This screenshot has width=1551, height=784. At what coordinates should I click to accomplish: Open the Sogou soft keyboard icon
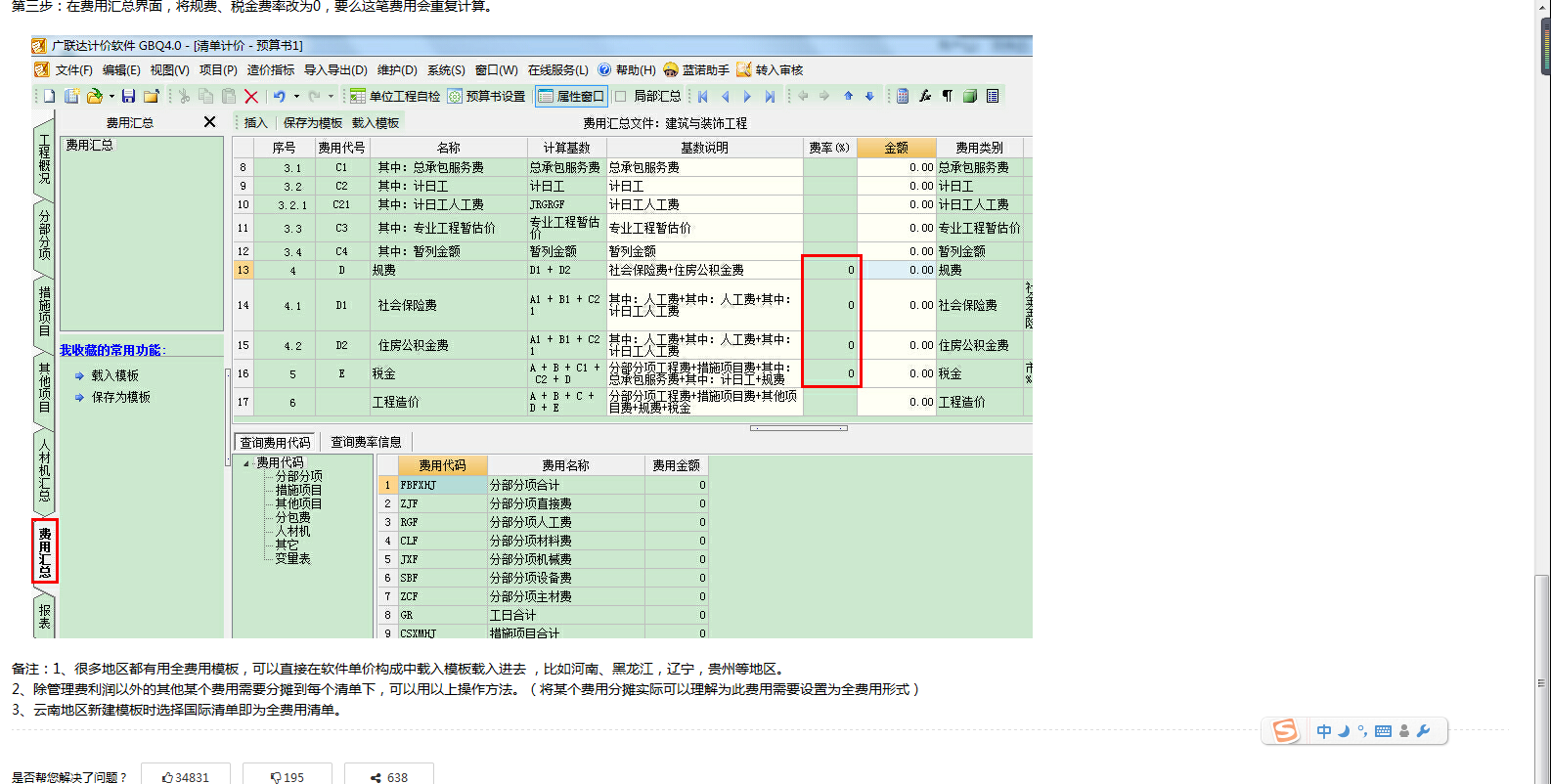click(x=1383, y=731)
